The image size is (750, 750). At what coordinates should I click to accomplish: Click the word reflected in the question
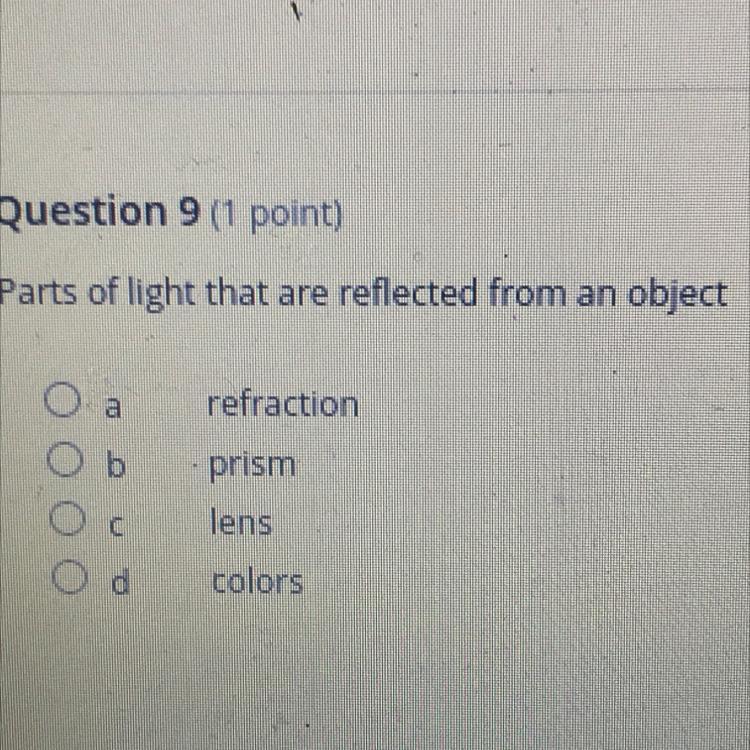tap(408, 293)
